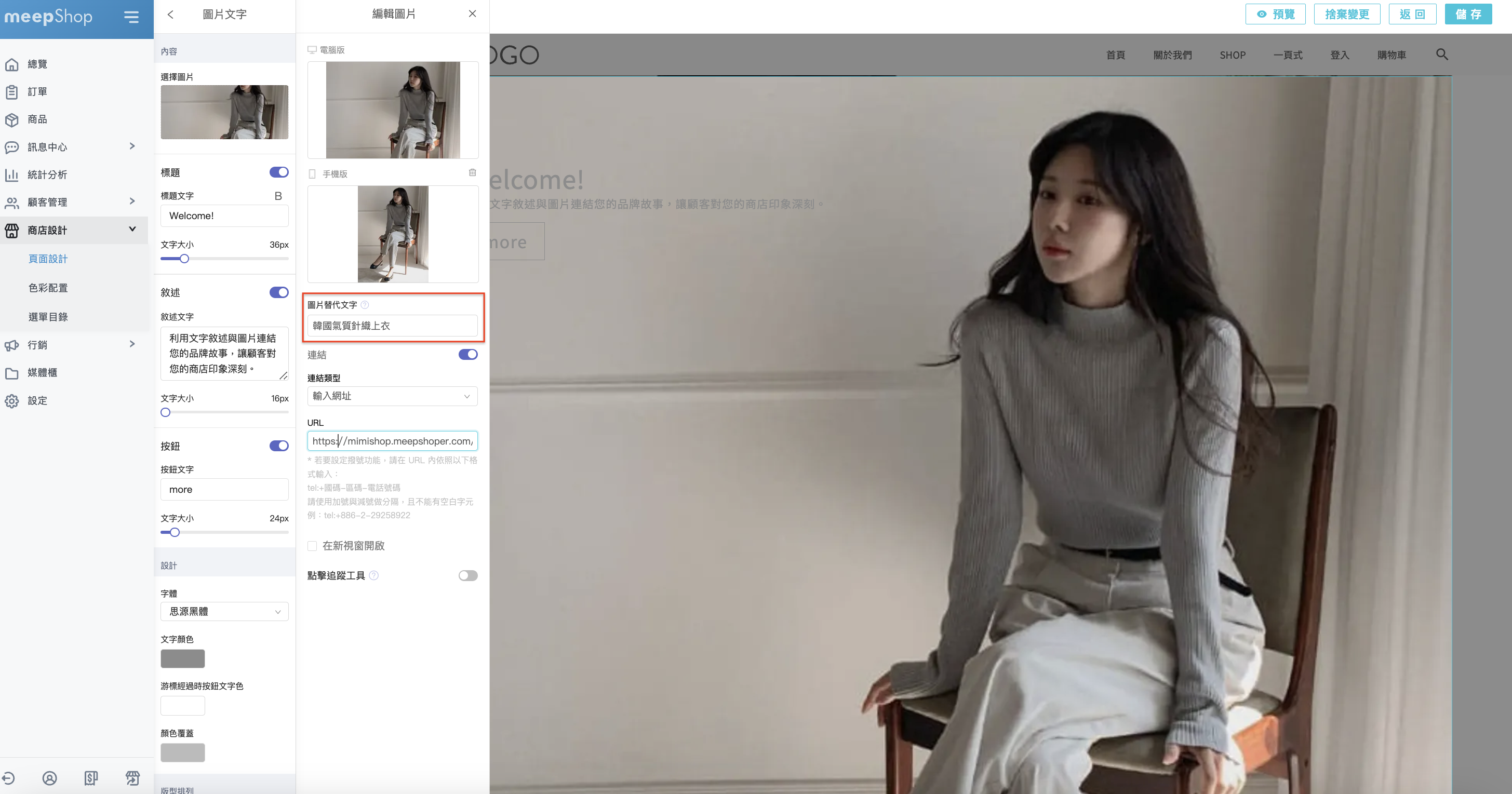The image size is (1512, 794).
Task: Select 色彩配置 in sidebar submenu
Action: click(48, 288)
